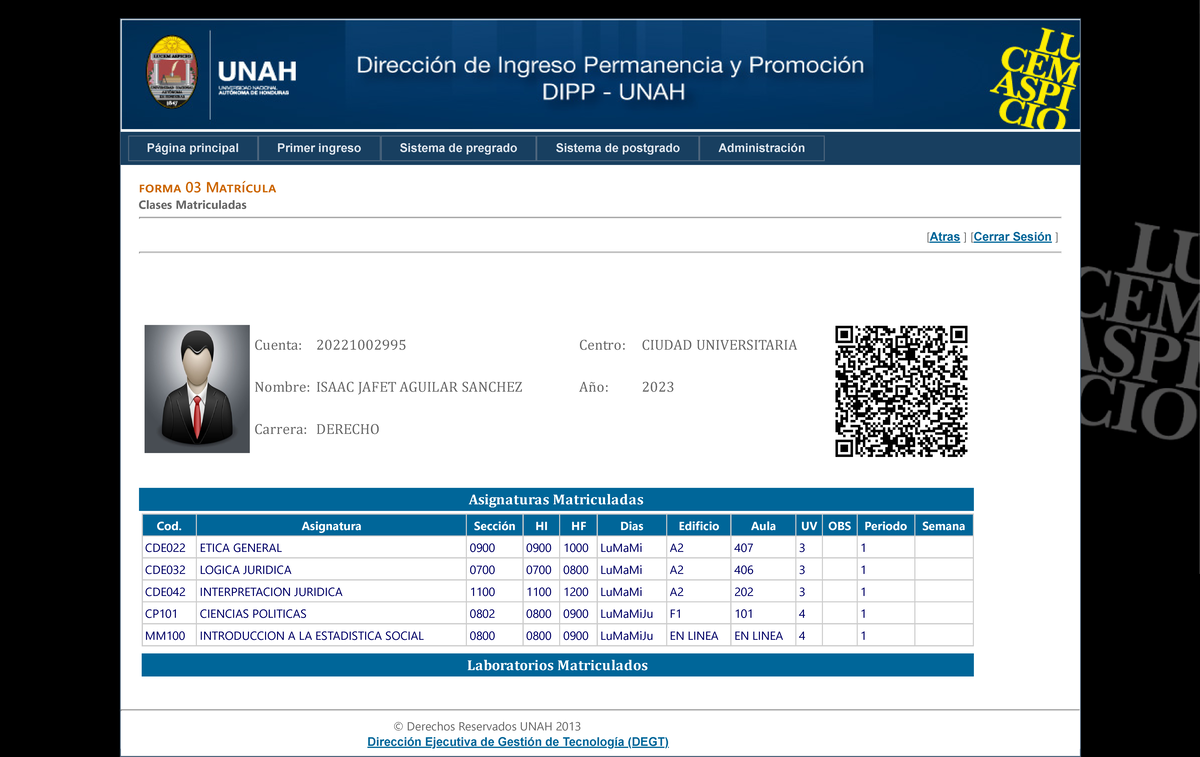Click the UNAH university crest logo

click(x=172, y=73)
